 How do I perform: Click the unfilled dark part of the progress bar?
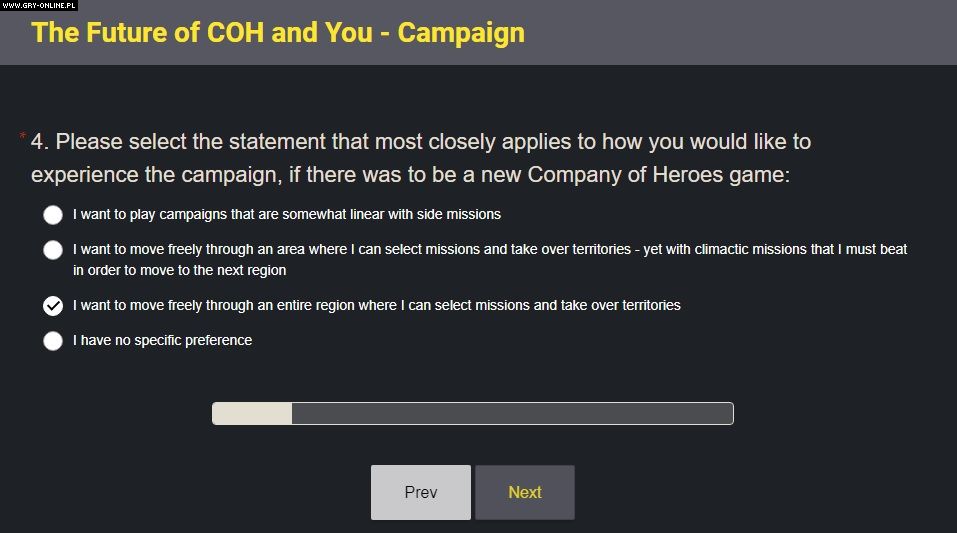pos(512,413)
